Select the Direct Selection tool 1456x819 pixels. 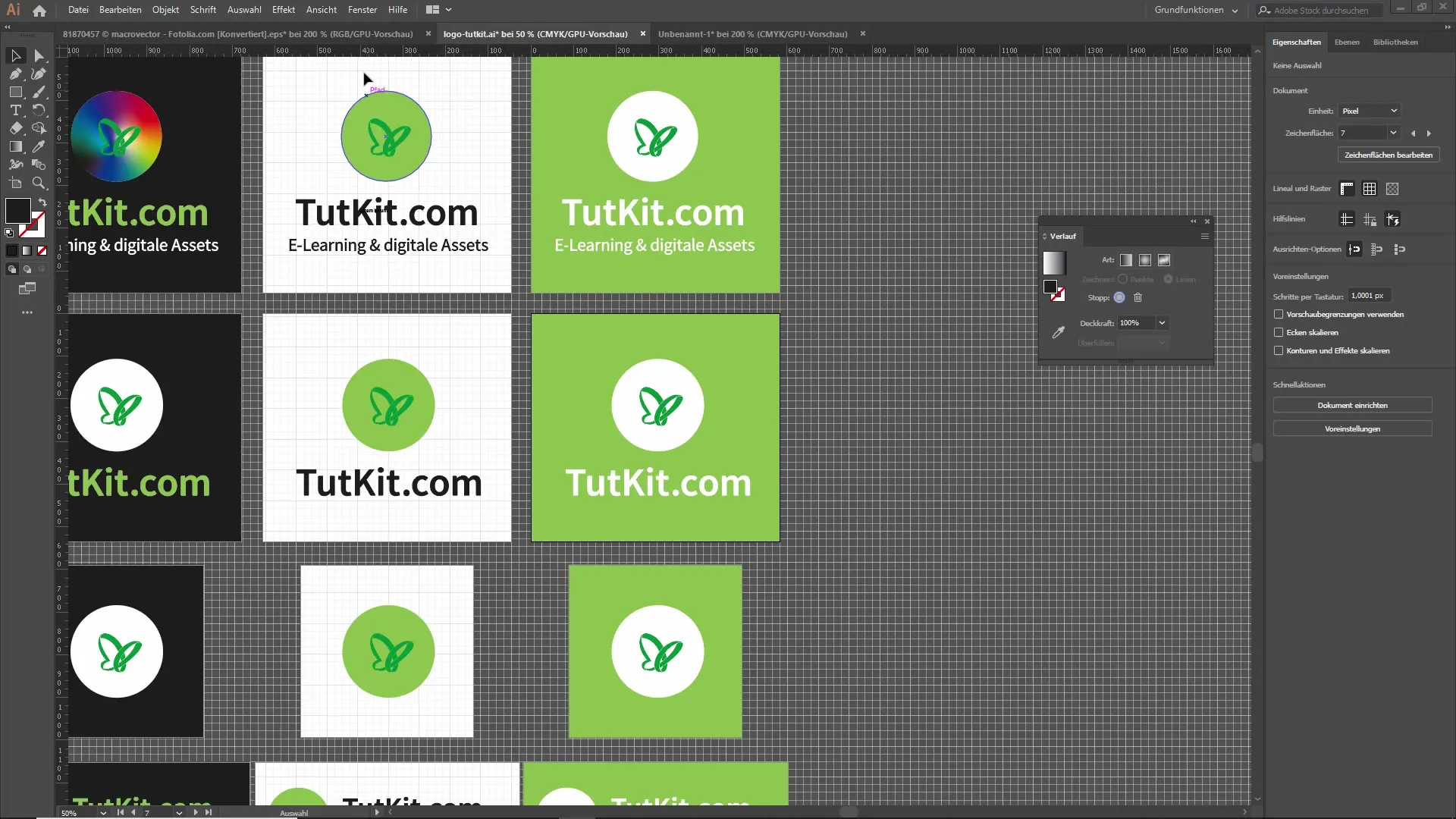point(39,55)
